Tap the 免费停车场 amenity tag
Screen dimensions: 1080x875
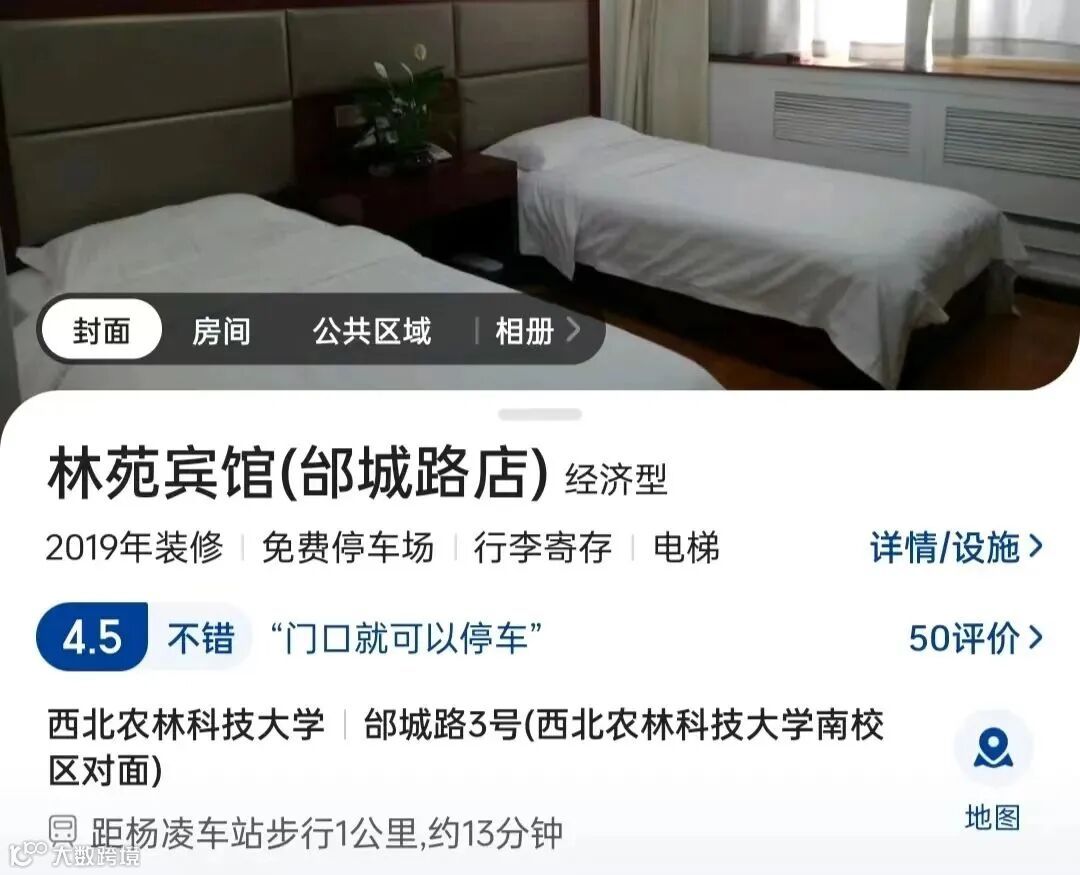pyautogui.click(x=348, y=548)
